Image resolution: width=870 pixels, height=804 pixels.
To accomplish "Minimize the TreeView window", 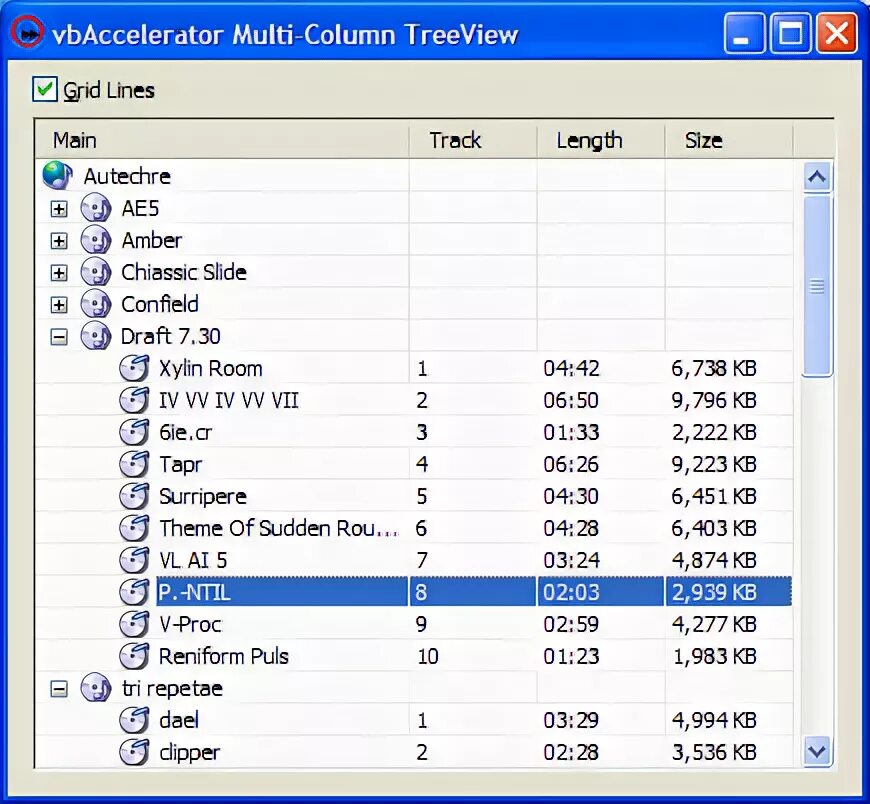I will coord(744,33).
